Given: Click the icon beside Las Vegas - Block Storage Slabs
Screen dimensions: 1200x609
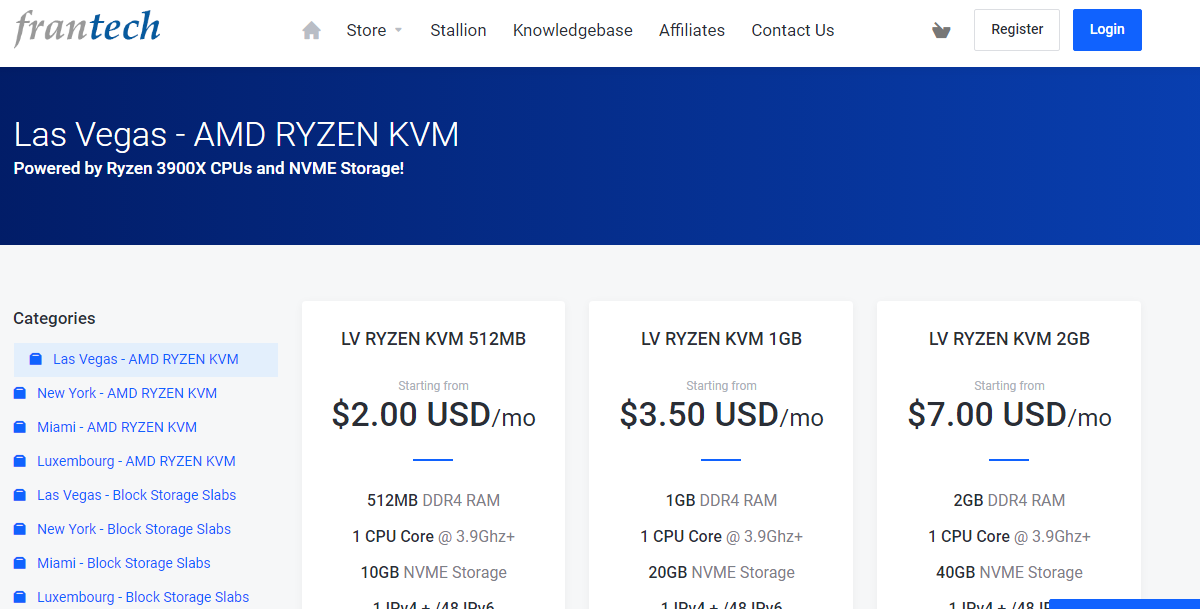Looking at the screenshot, I should point(20,495).
